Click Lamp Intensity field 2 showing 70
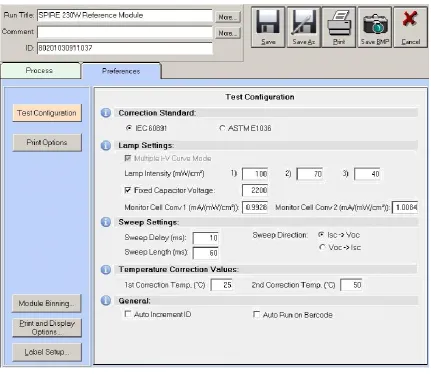The height and width of the screenshot is (374, 431). click(x=310, y=174)
